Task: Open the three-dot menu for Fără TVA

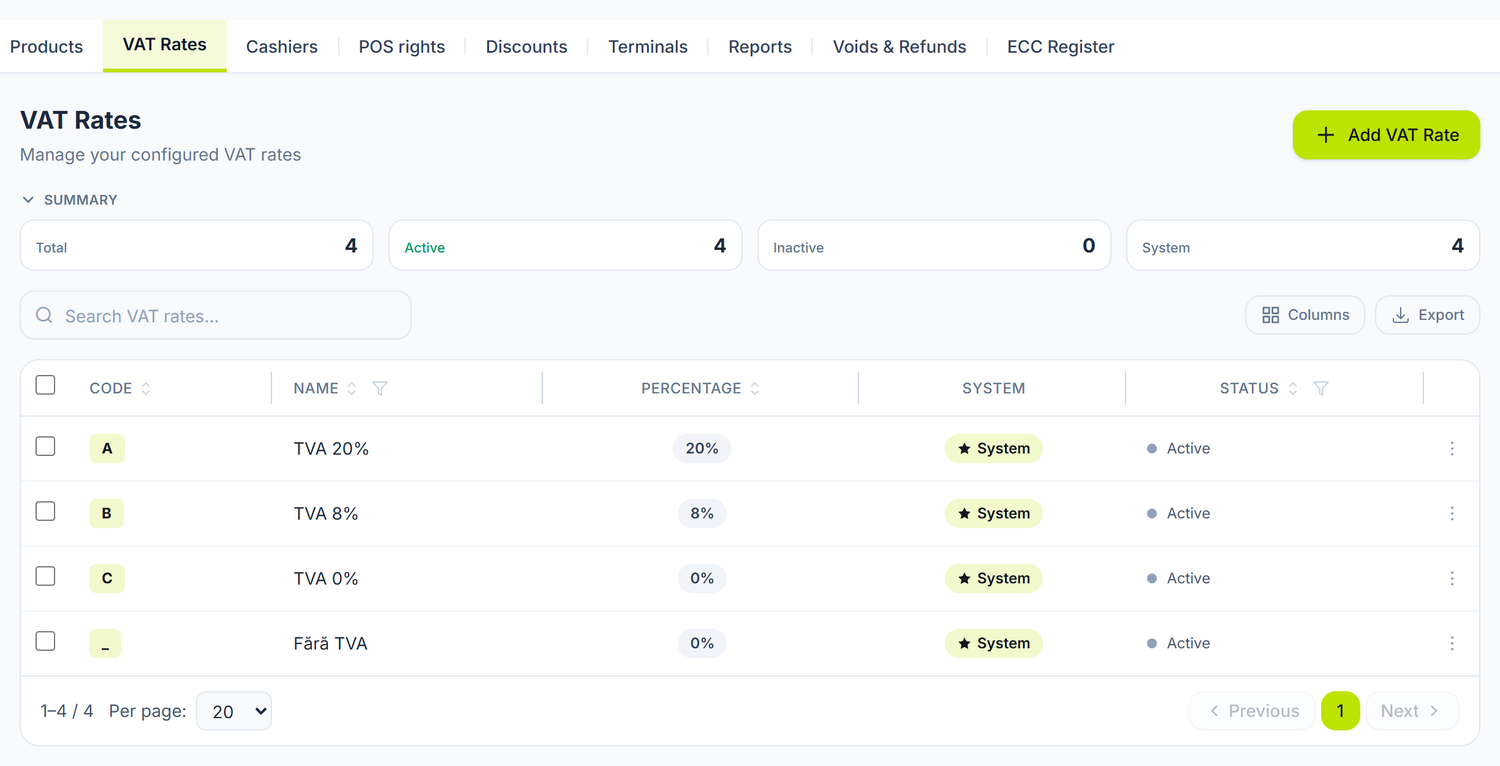Action: [1452, 644]
